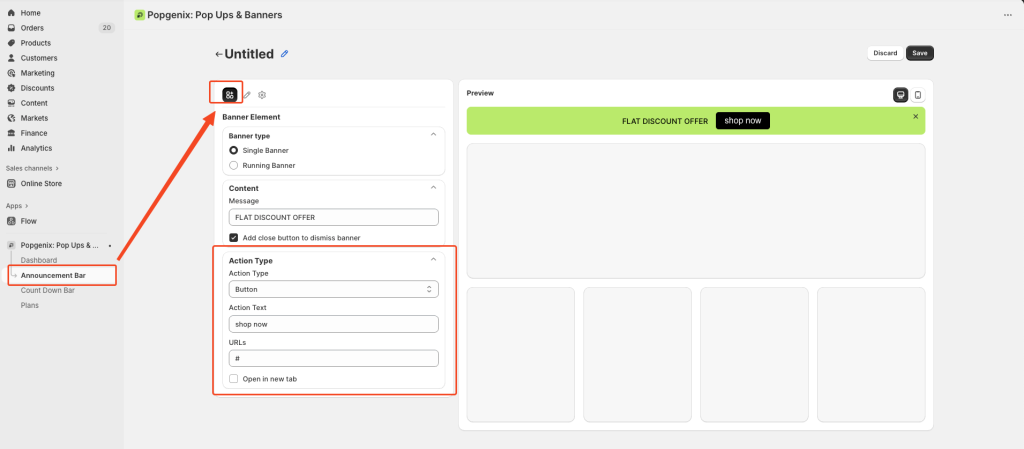1024x449 pixels.
Task: Click the Analytics bar chart icon
Action: click(x=11, y=148)
